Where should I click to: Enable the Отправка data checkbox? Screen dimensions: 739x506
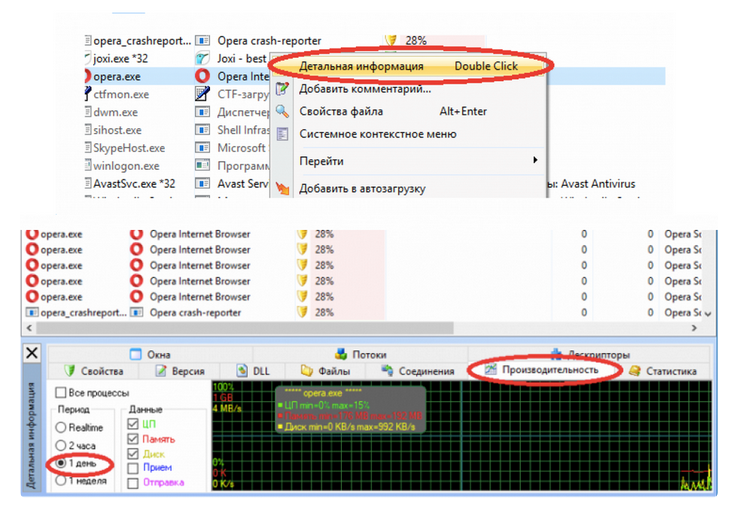tap(133, 483)
